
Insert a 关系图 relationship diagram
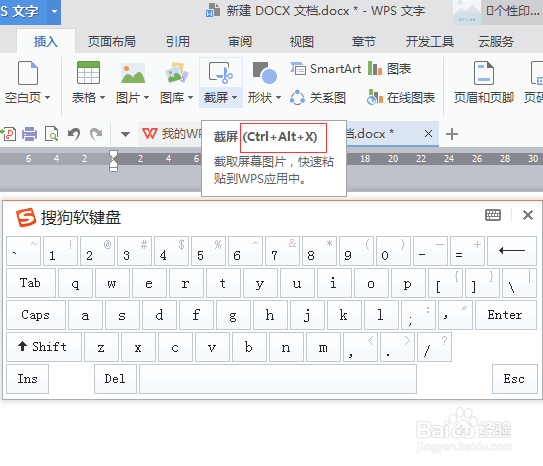318,98
